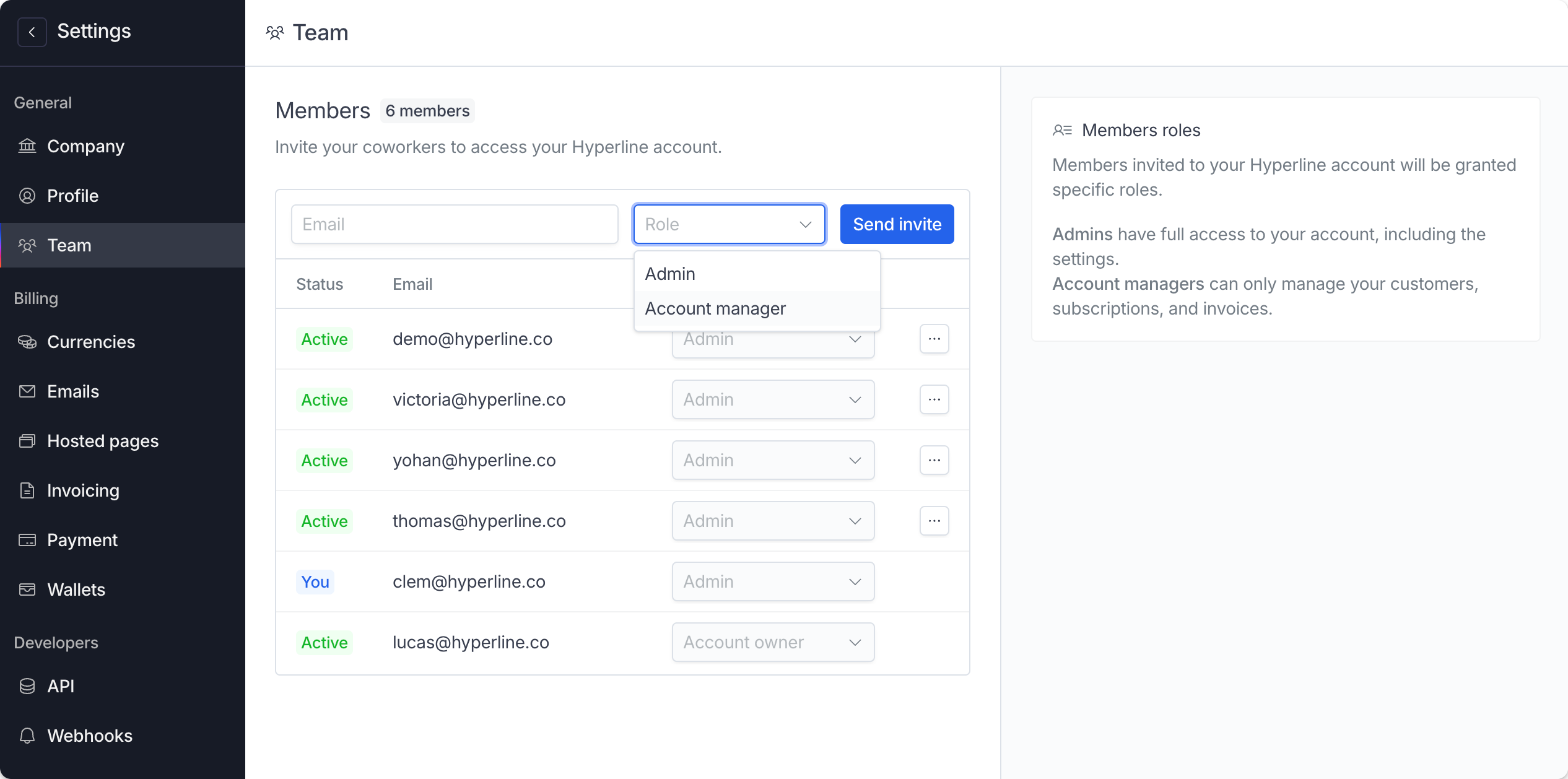
Task: Open role dropdown for clem@hyperline.co
Action: point(773,581)
